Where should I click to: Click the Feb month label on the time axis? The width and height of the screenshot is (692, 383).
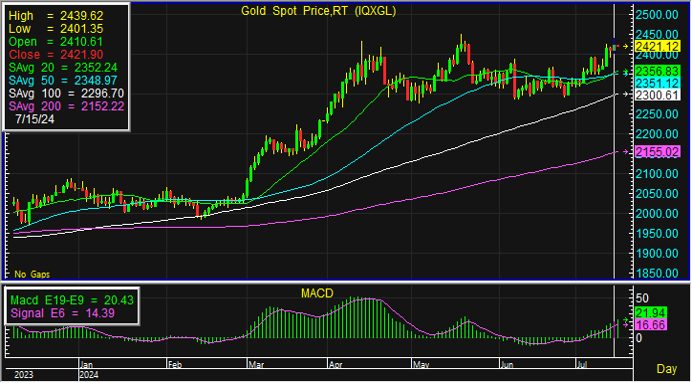tap(176, 364)
